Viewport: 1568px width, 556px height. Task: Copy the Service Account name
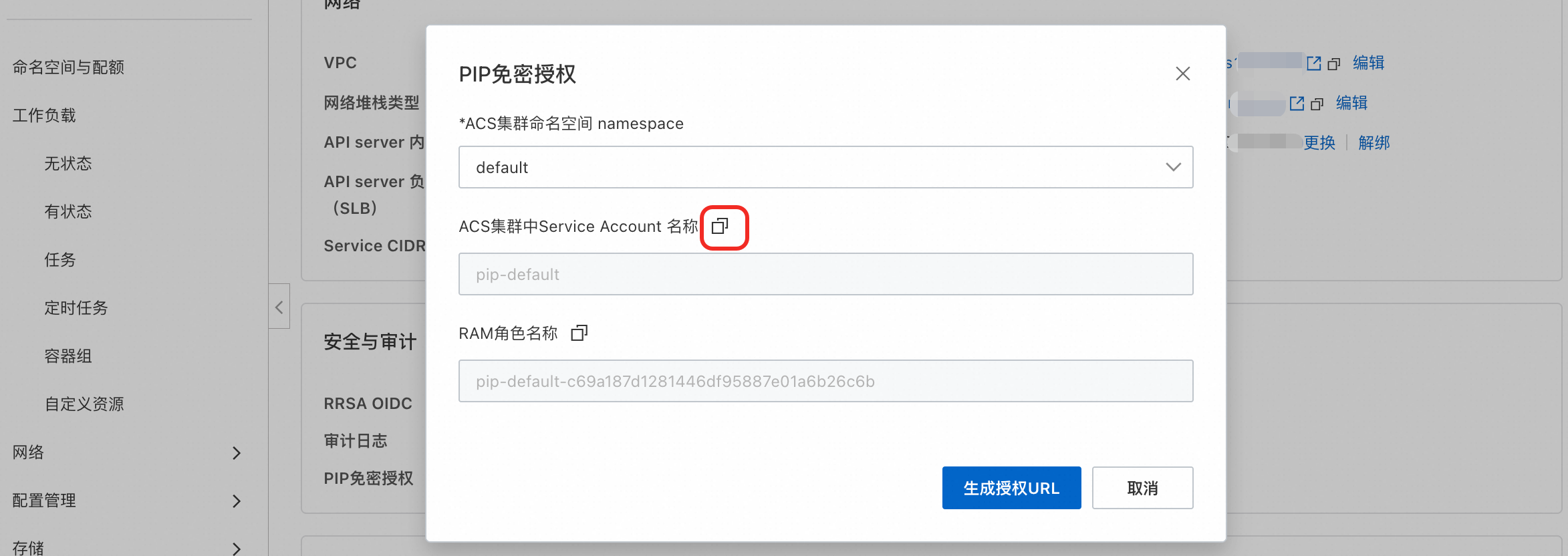720,227
